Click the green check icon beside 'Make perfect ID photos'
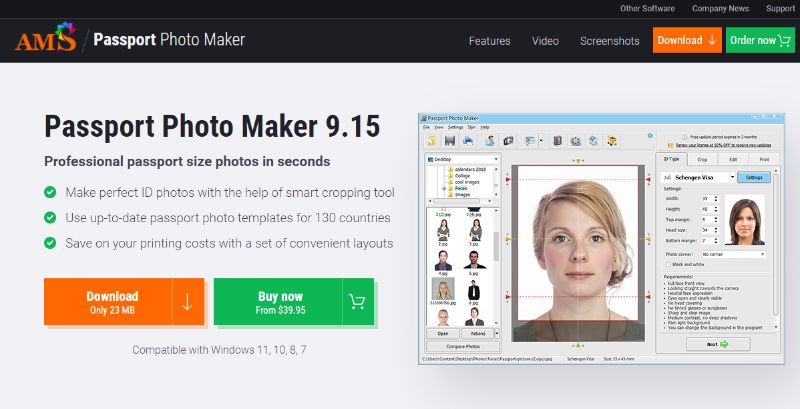Screen dimensions: 800x409 pos(50,192)
